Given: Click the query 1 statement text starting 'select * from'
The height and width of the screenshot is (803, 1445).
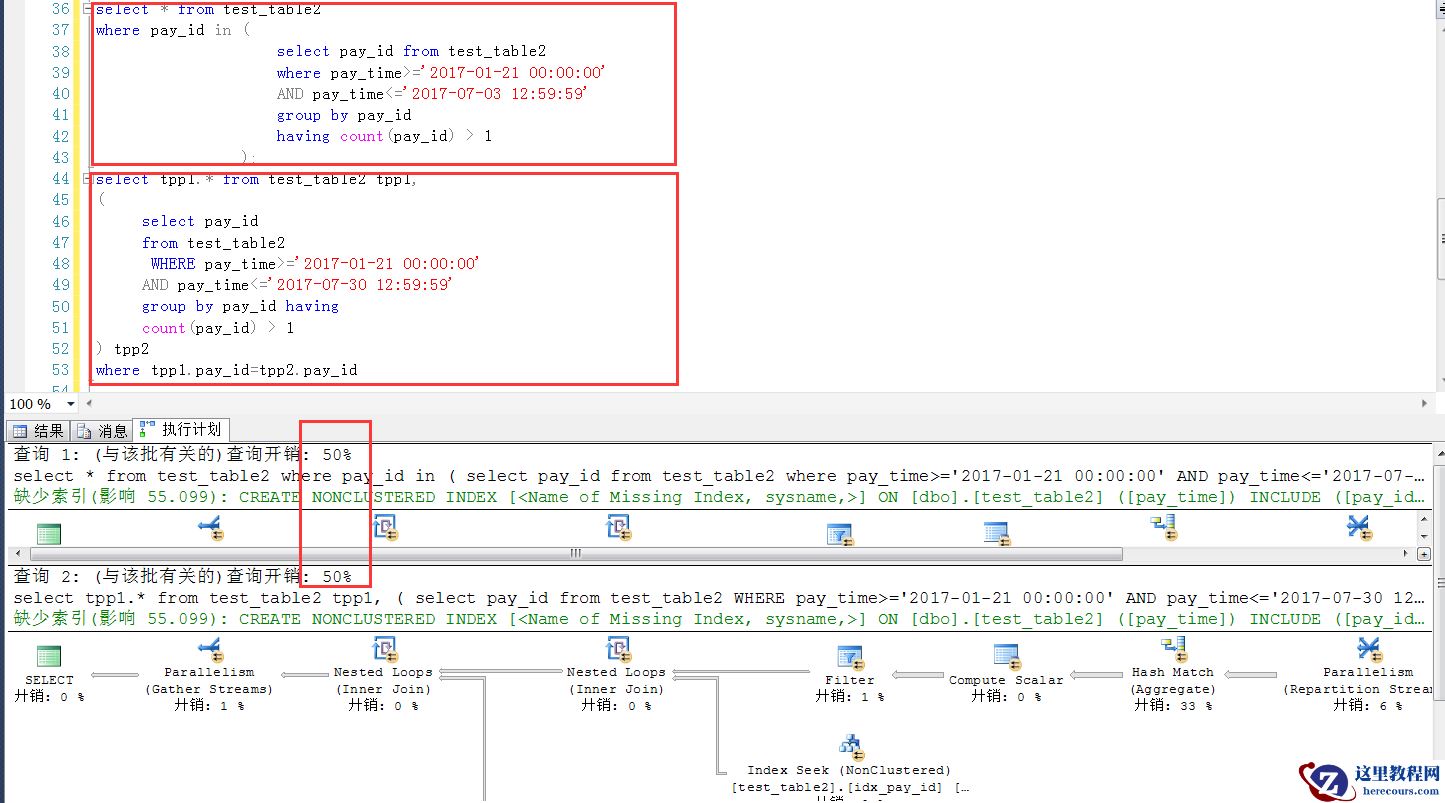Looking at the screenshot, I should (x=720, y=476).
